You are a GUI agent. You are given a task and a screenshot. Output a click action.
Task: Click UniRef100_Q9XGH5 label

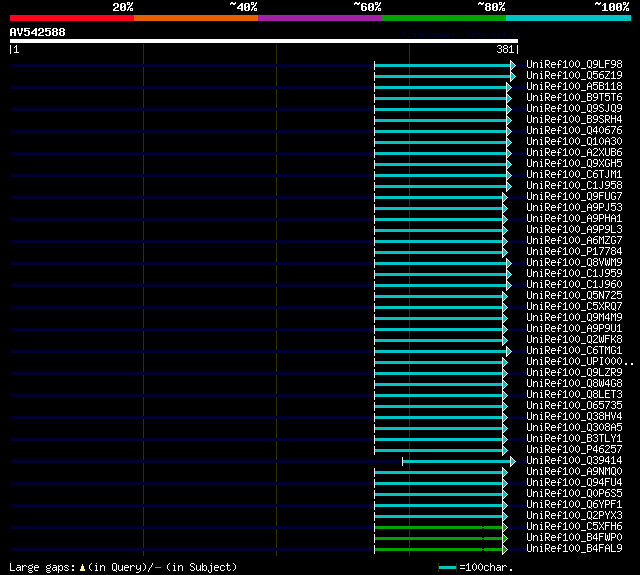(574, 164)
